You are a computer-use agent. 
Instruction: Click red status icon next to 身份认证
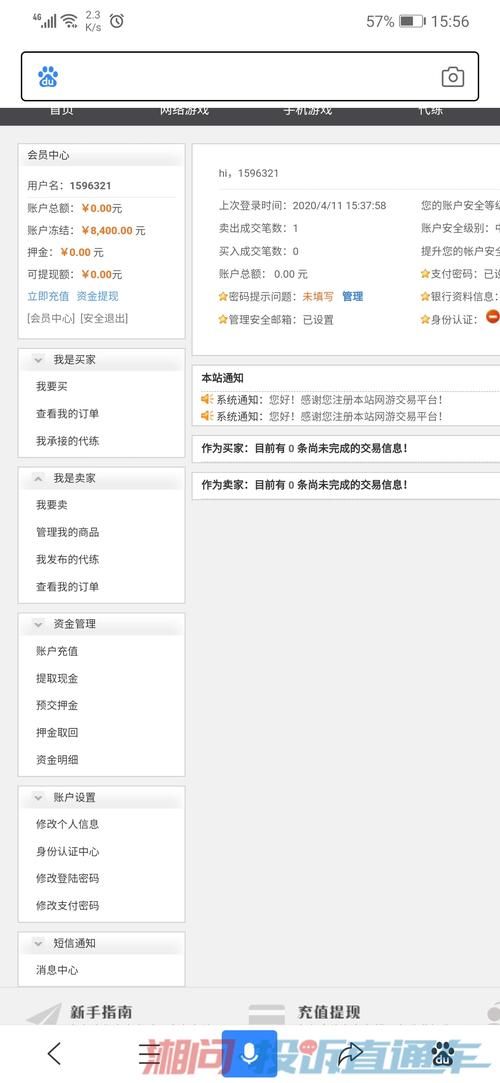pyautogui.click(x=492, y=317)
